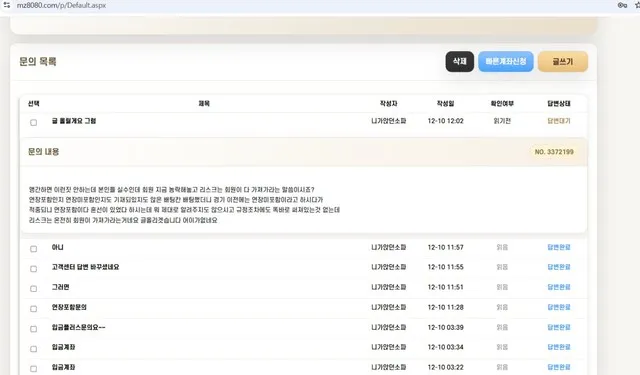
Task: Click the black 삭제 delete button
Action: coord(460,61)
